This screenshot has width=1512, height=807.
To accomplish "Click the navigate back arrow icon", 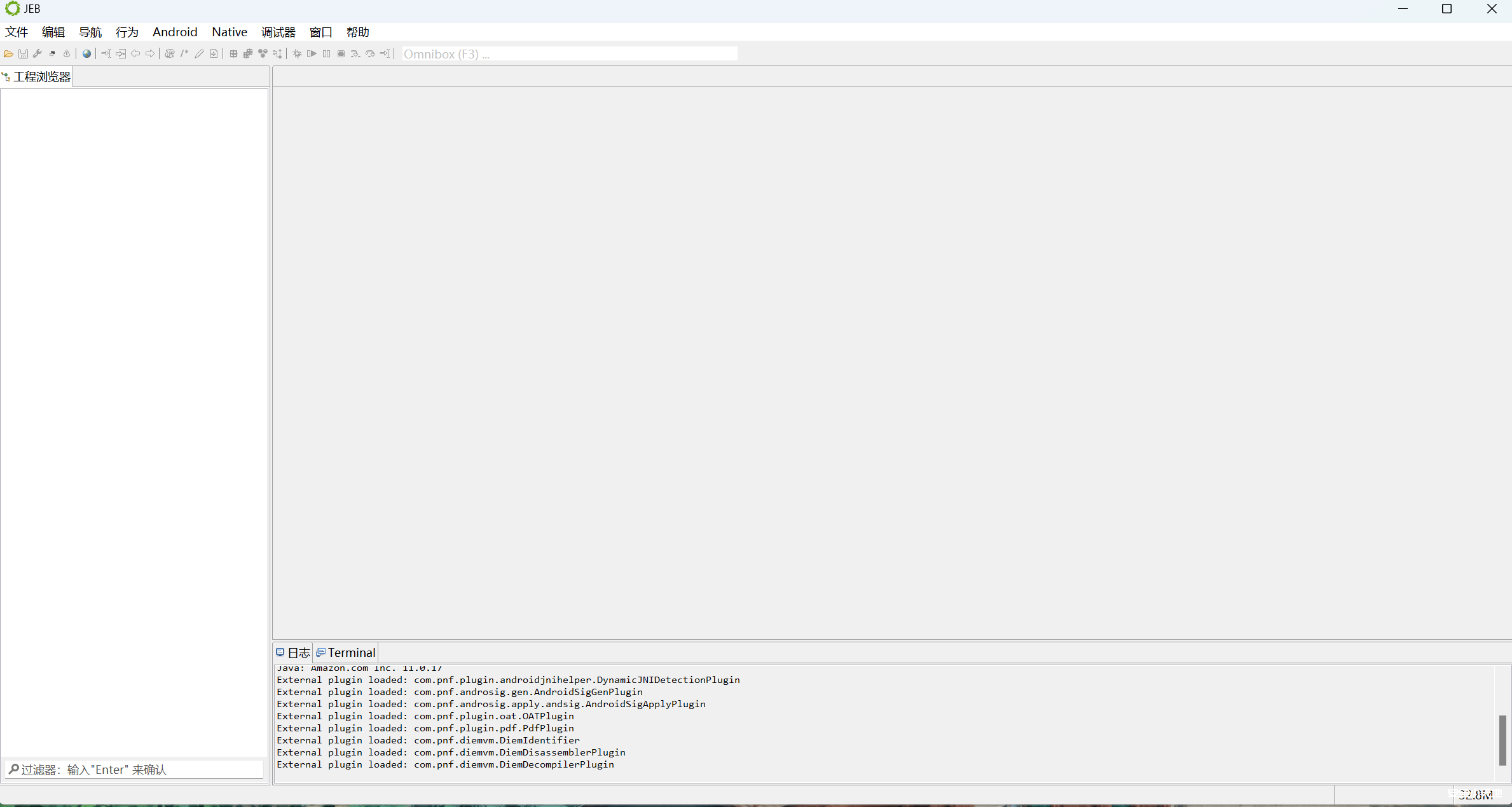I will [x=135, y=54].
